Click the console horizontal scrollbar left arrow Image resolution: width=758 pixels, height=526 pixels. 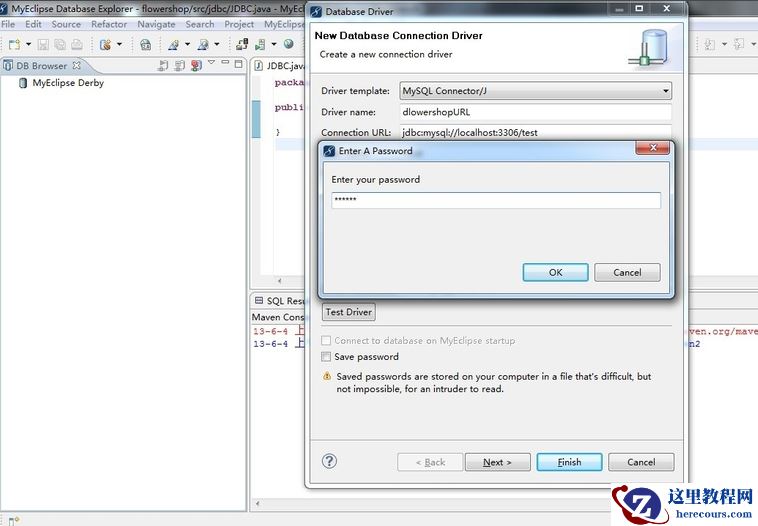pyautogui.click(x=258, y=503)
